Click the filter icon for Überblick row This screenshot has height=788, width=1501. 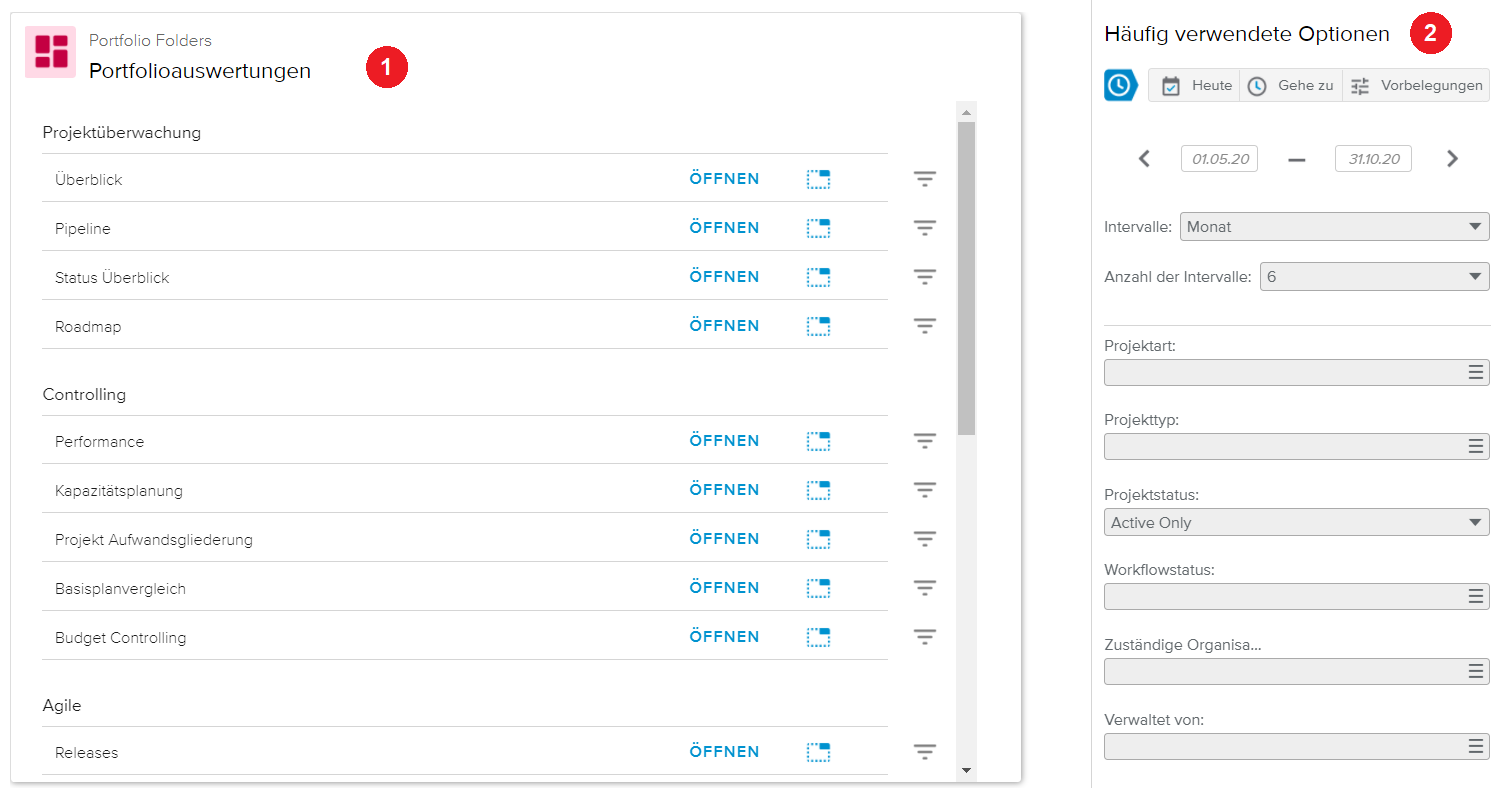tap(924, 179)
